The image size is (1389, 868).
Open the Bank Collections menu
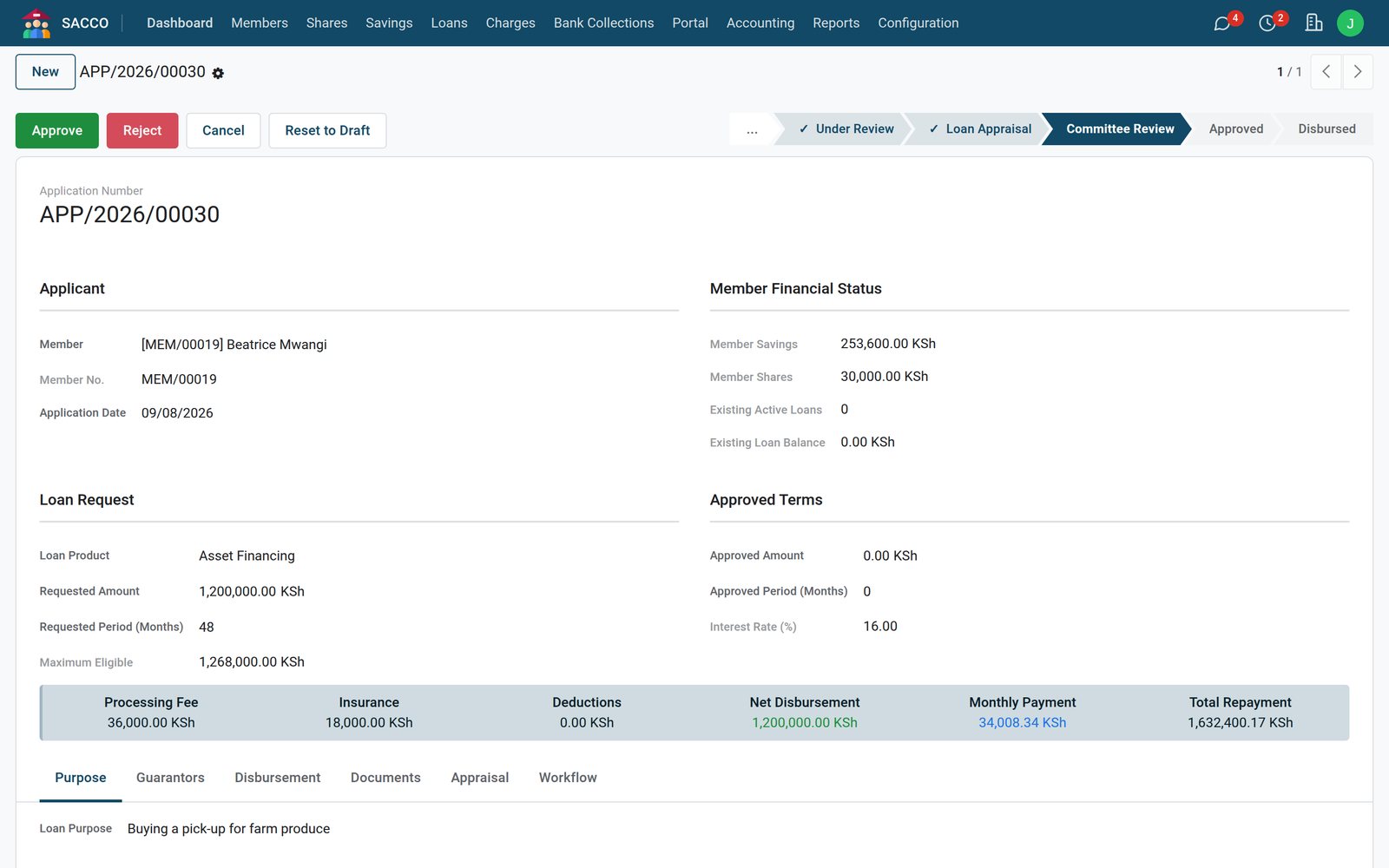coord(603,23)
